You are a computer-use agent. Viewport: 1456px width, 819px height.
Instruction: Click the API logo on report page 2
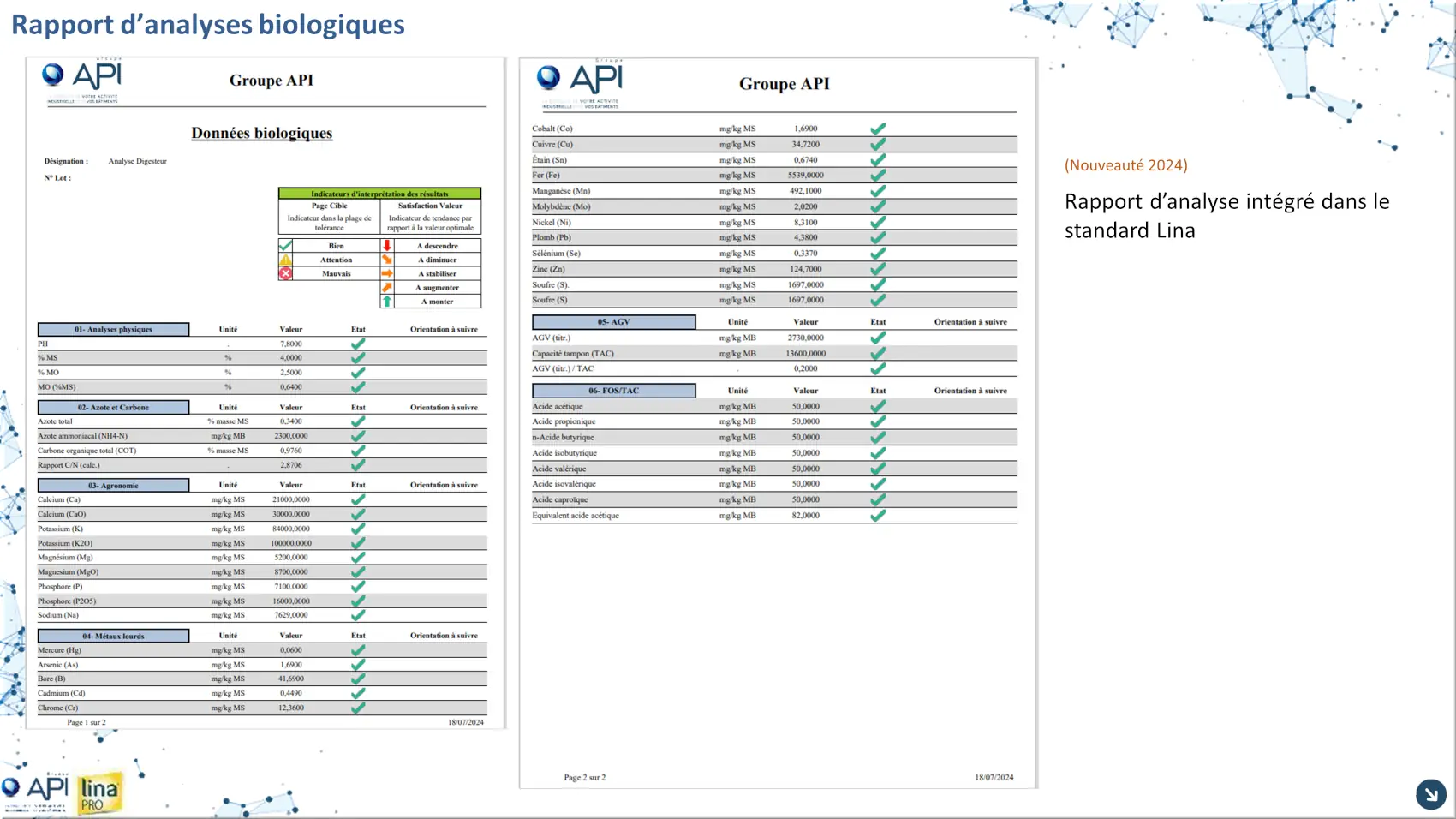point(581,86)
